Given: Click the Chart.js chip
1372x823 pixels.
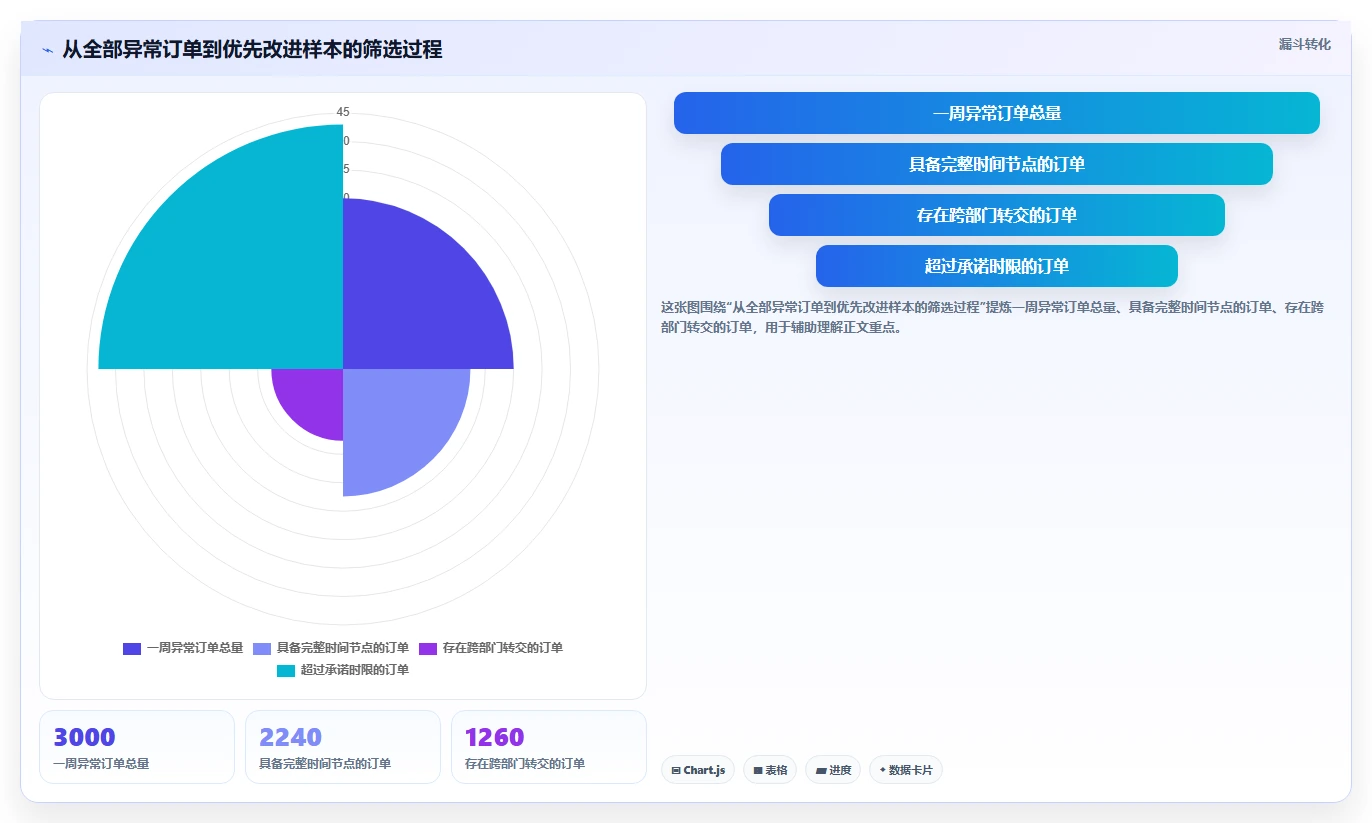Looking at the screenshot, I should coord(698,770).
